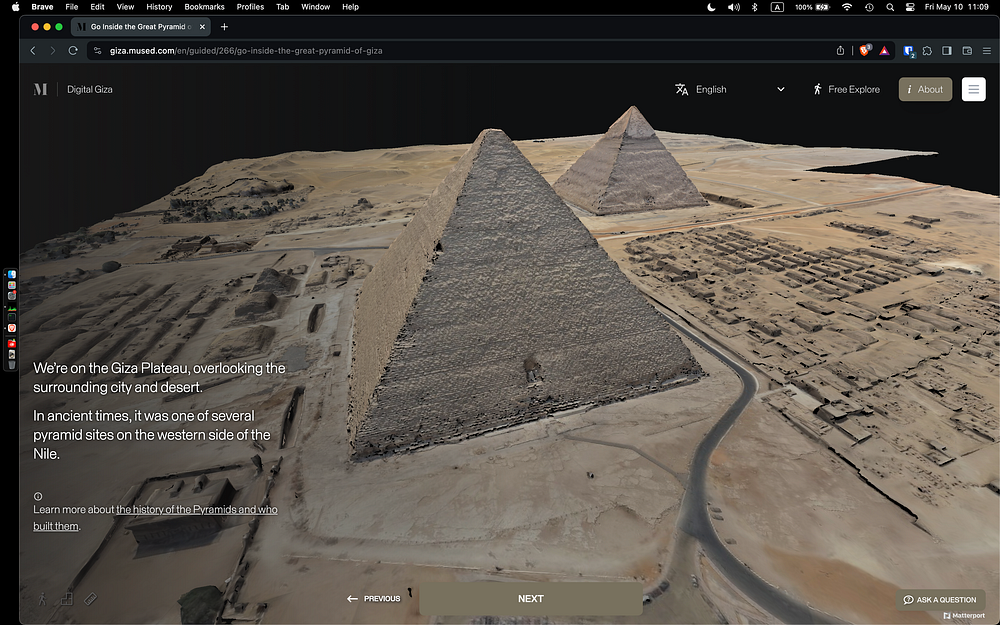The image size is (1000, 625).
Task: Open the site settings control in address bar
Action: [x=97, y=50]
